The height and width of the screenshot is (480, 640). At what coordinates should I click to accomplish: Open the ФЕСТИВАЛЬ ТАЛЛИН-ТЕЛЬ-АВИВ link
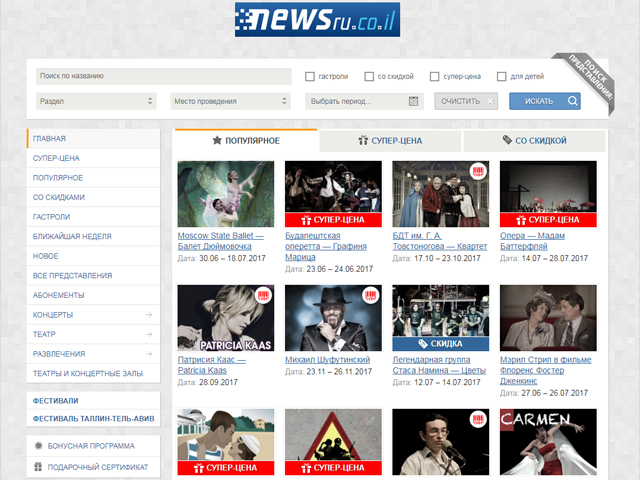(93, 418)
